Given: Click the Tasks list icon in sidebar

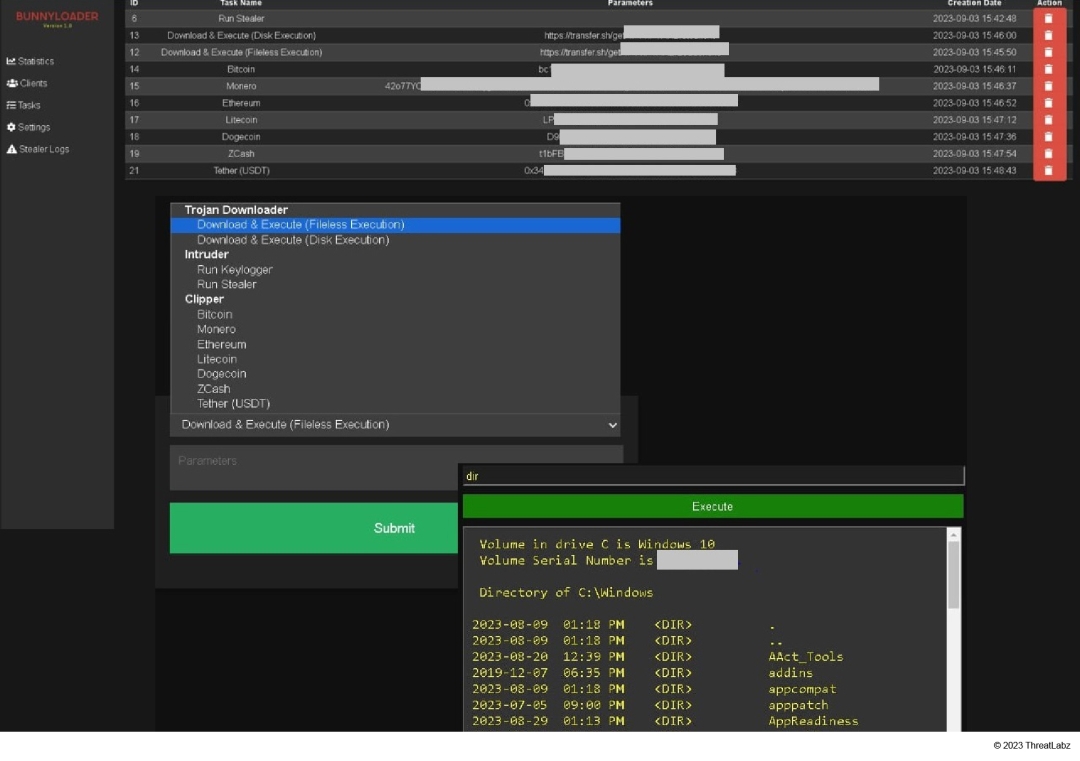Looking at the screenshot, I should pyautogui.click(x=11, y=105).
